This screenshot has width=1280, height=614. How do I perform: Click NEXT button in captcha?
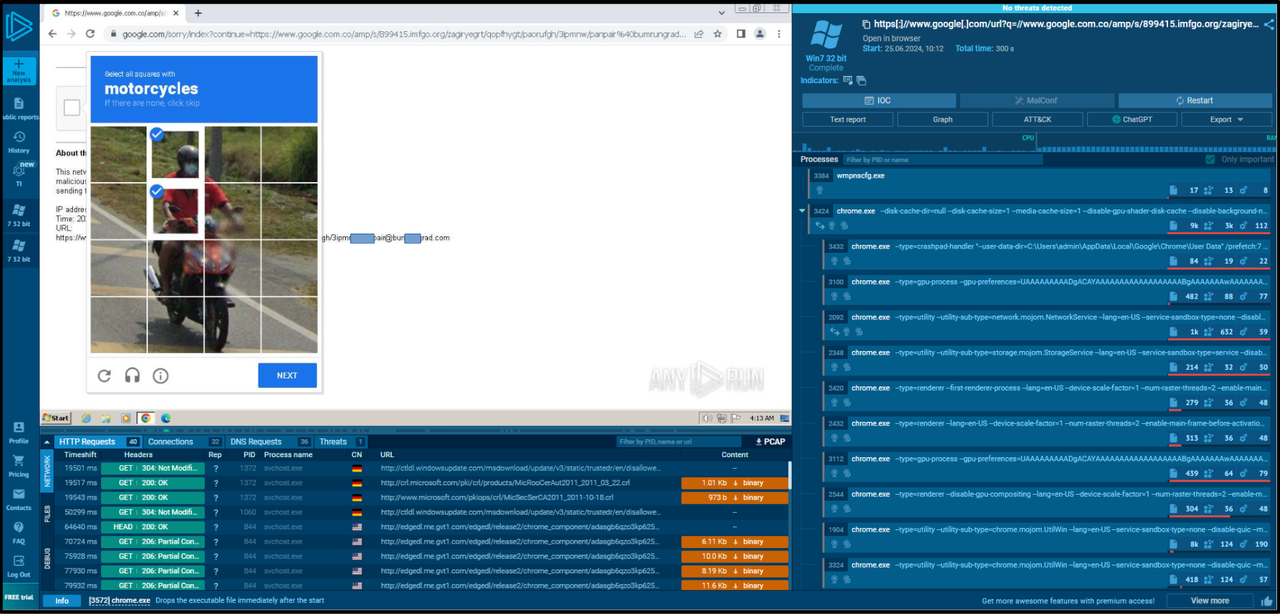(x=287, y=375)
